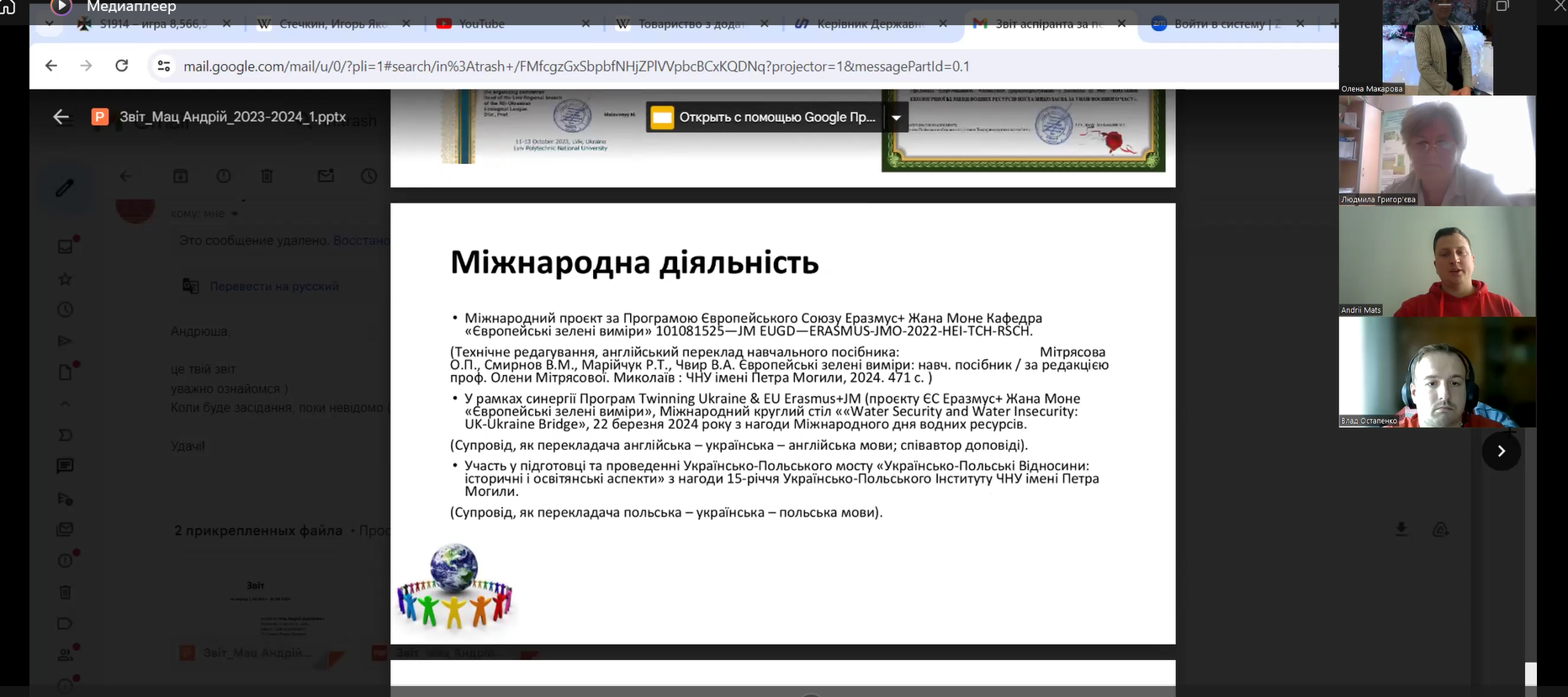The image size is (1568, 697).
Task: Open All Mail in Gmail sidebar
Action: (66, 529)
